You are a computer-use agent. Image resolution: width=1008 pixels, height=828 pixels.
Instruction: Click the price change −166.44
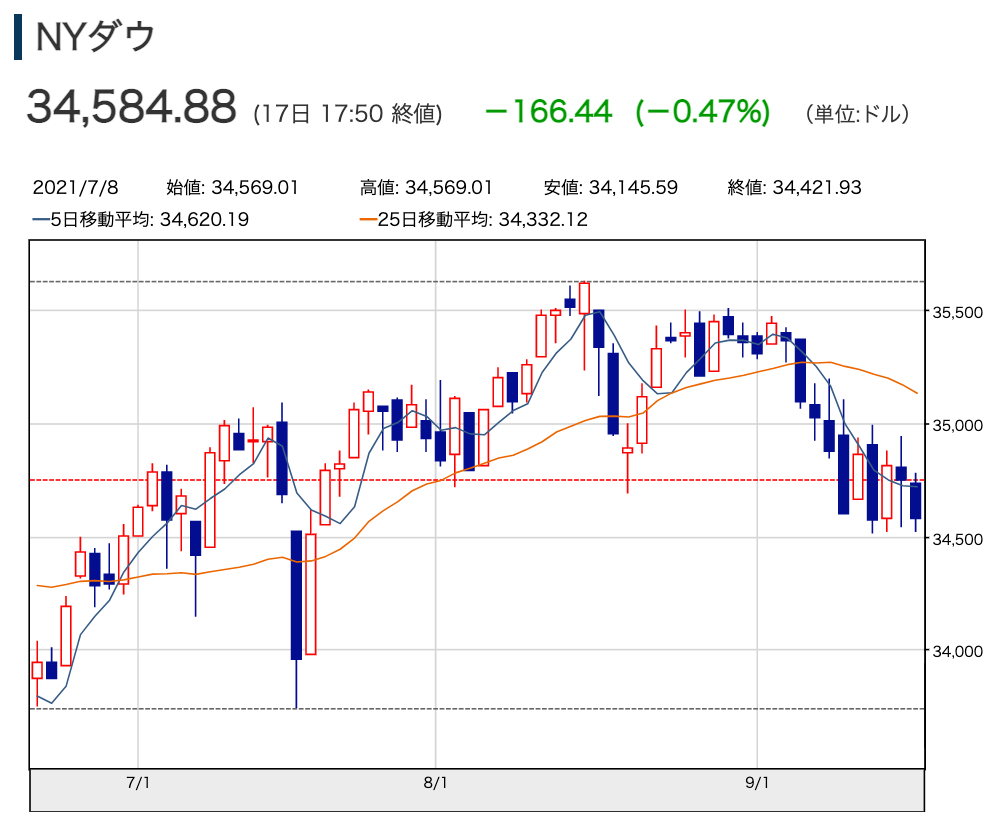pyautogui.click(x=548, y=111)
